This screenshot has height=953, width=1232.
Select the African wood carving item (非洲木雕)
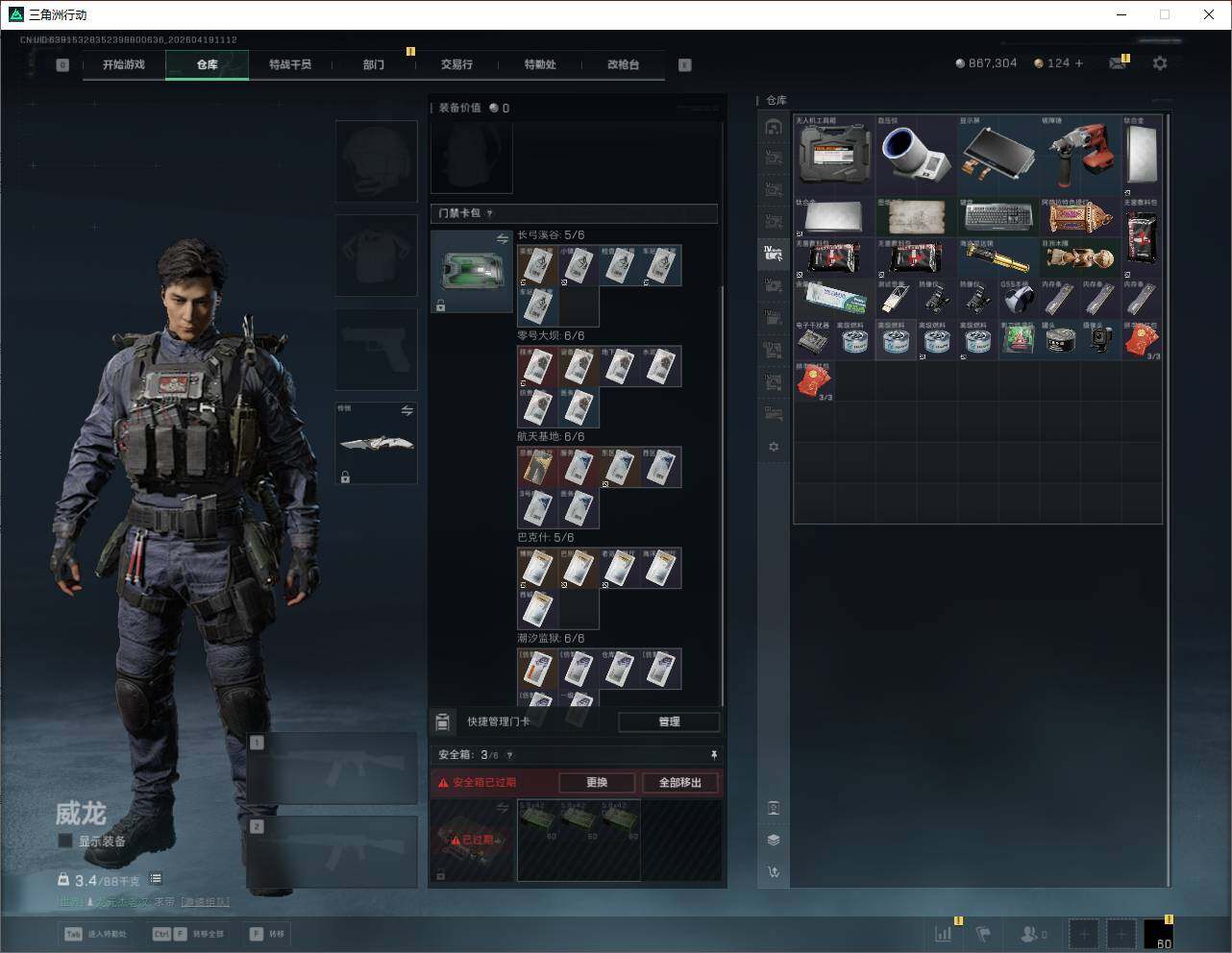point(1080,257)
